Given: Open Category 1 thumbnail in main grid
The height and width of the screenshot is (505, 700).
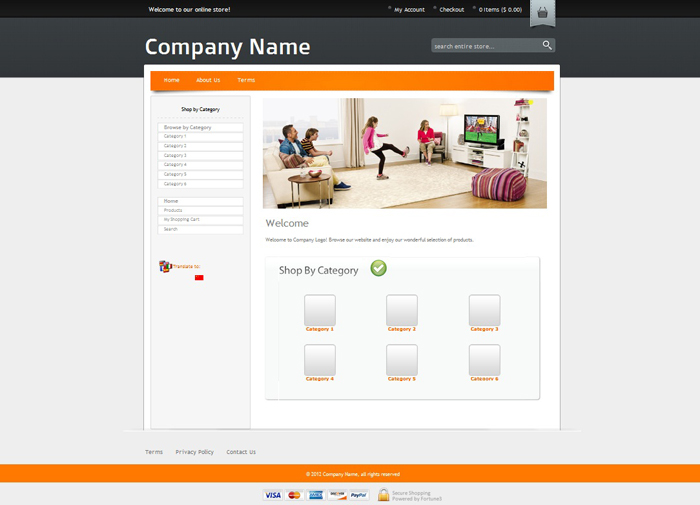Looking at the screenshot, I should (x=320, y=310).
